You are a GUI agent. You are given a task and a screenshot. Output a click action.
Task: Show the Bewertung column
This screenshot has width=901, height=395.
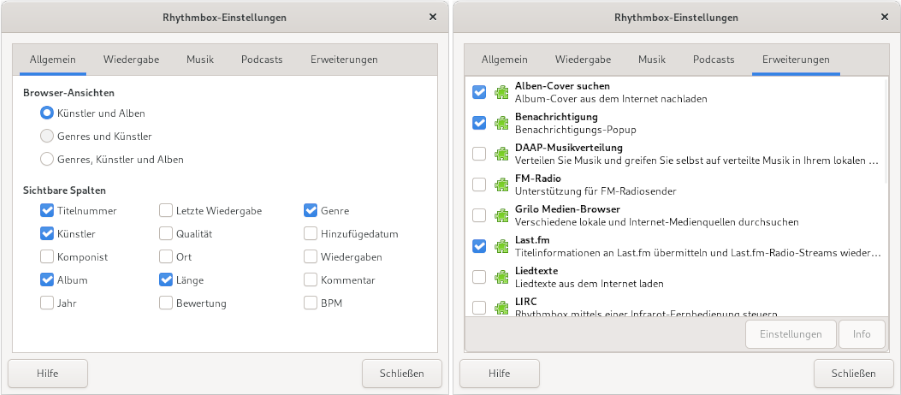[x=166, y=303]
